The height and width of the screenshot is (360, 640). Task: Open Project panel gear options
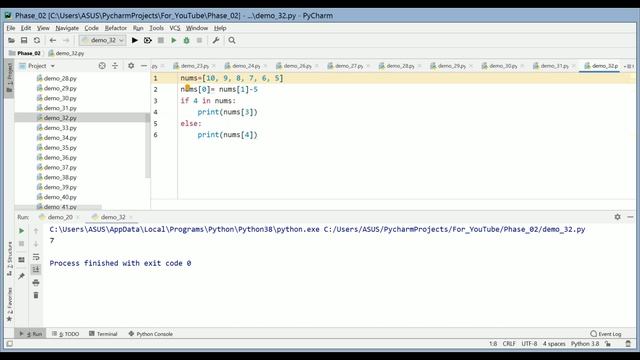131,65
